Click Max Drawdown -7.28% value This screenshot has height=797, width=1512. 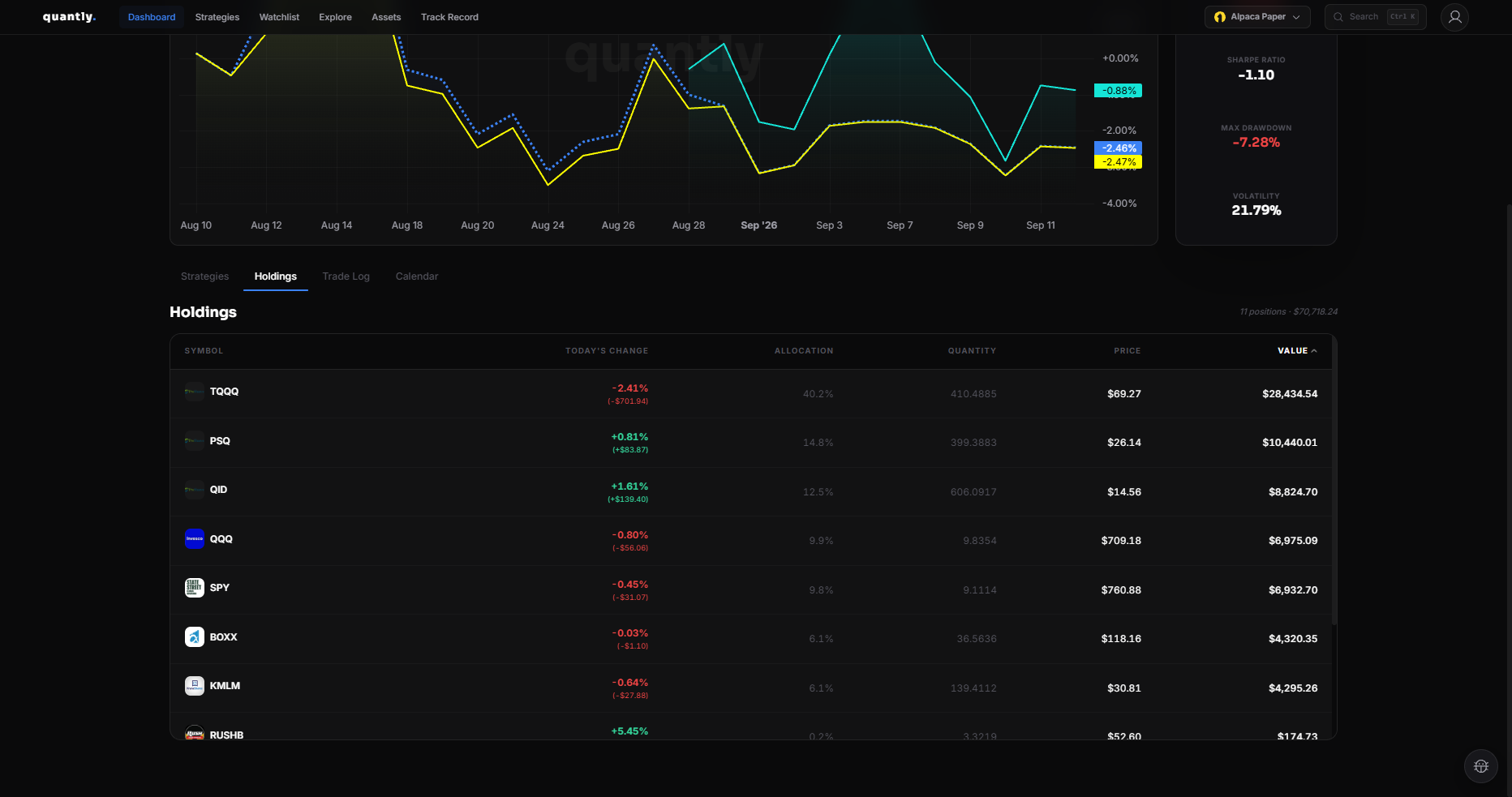coord(1256,143)
